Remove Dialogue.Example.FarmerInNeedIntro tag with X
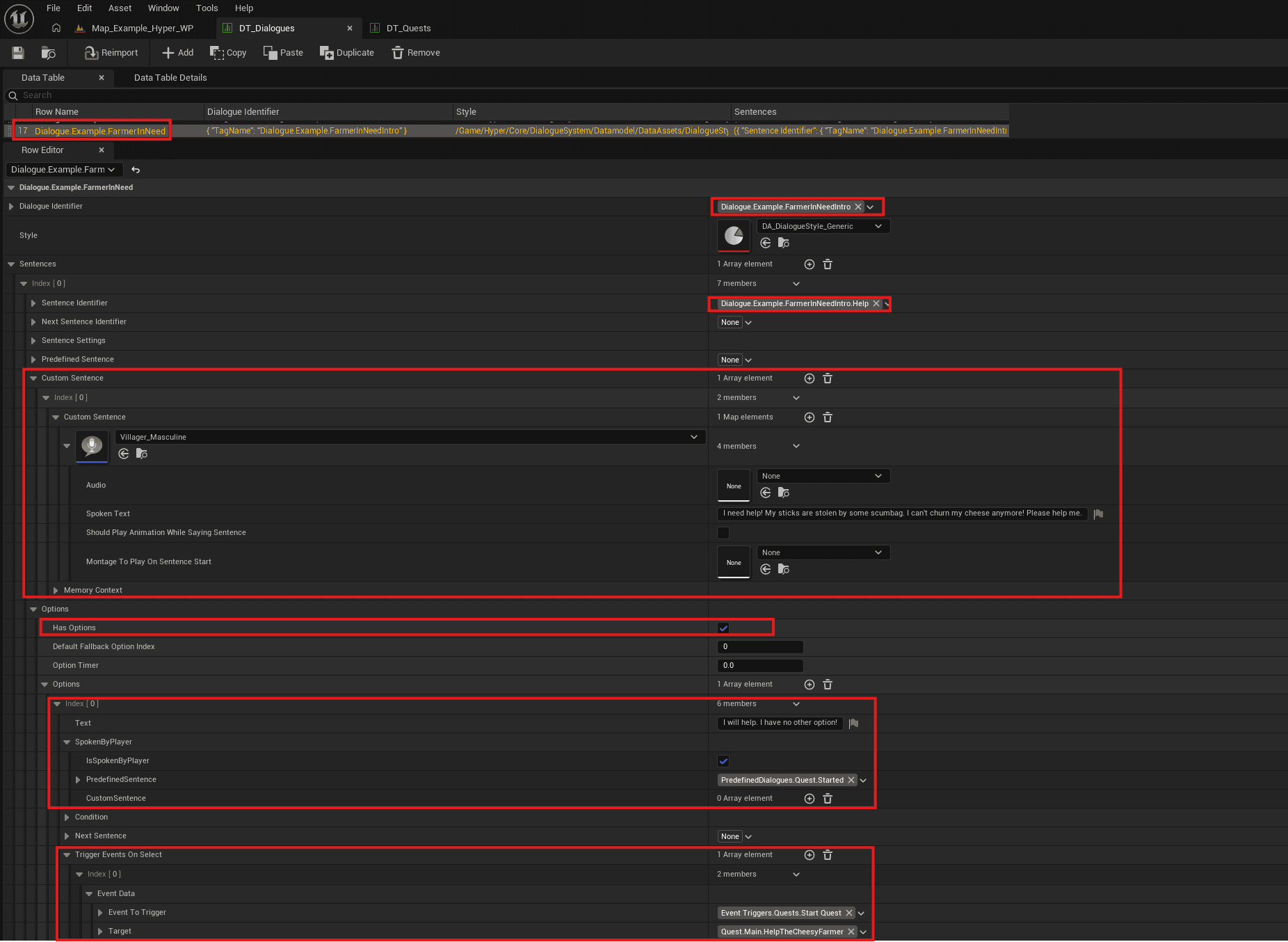This screenshot has width=1288, height=942. (858, 207)
